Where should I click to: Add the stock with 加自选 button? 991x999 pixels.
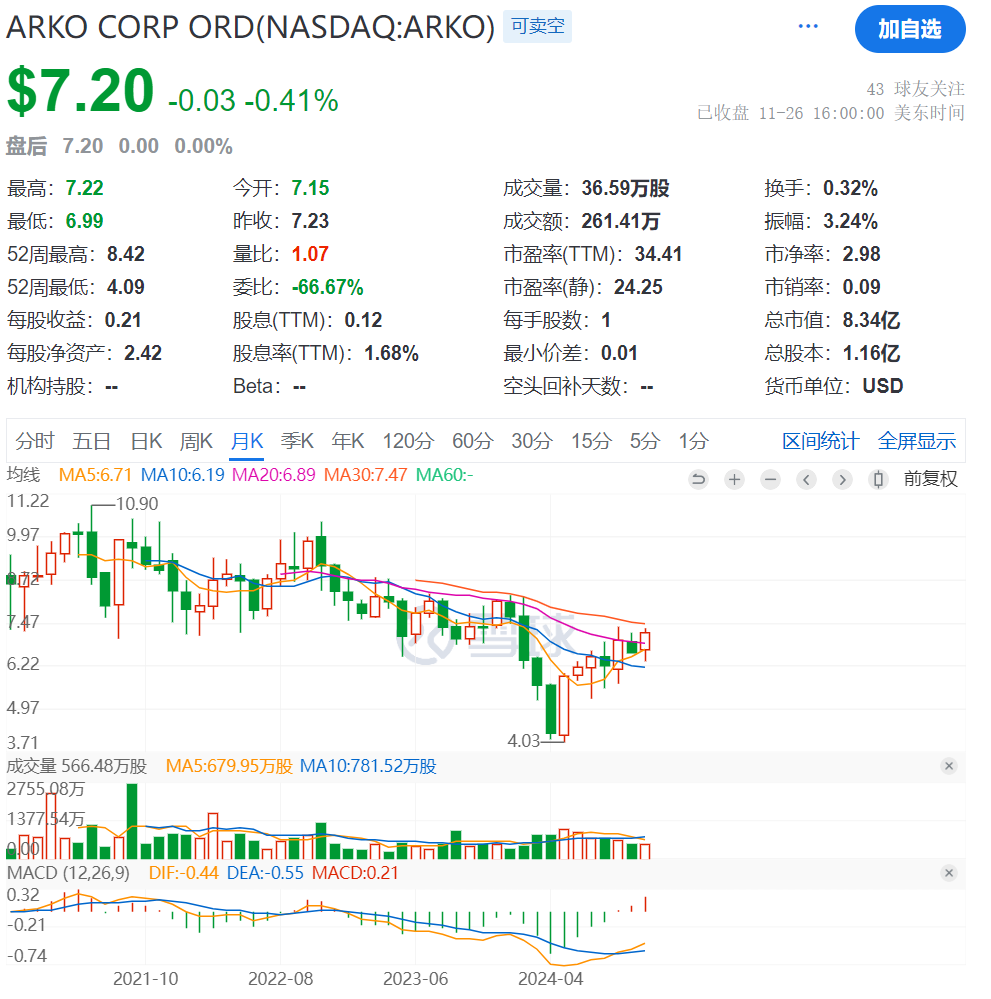click(x=910, y=29)
